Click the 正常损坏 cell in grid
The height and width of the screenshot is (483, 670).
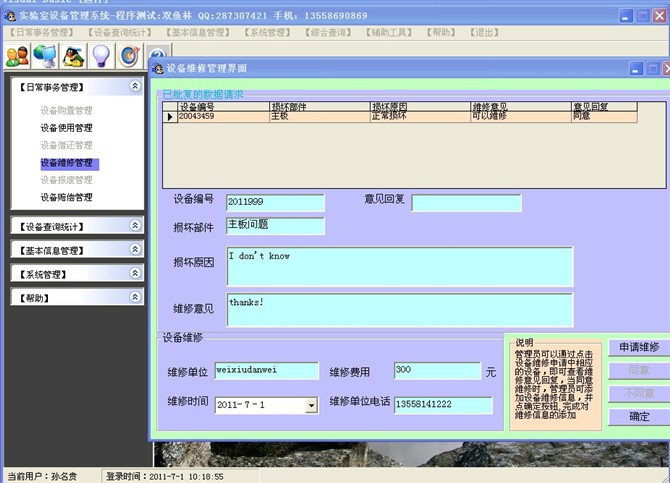point(420,117)
